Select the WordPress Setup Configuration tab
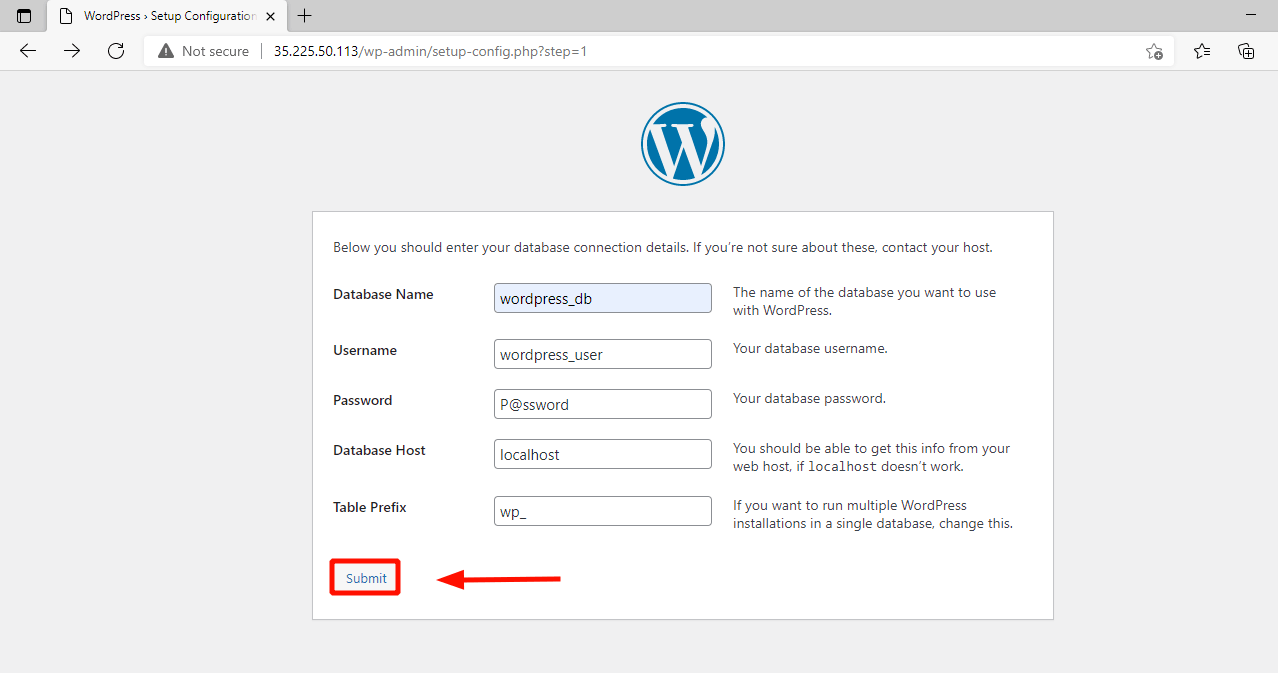This screenshot has width=1278, height=673. 165,16
